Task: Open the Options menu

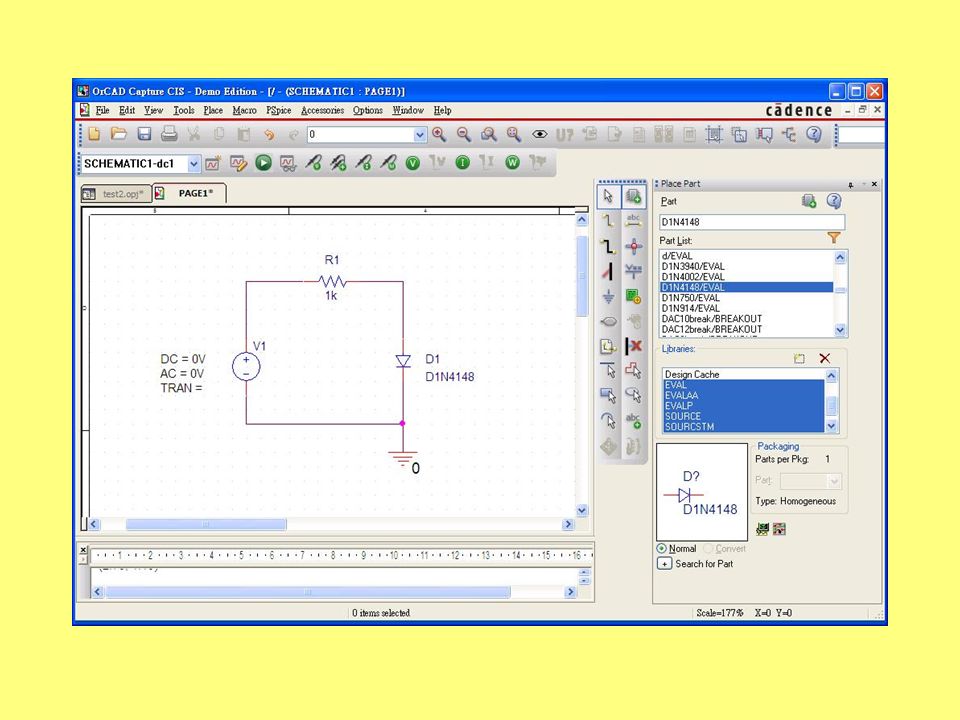Action: [x=368, y=110]
